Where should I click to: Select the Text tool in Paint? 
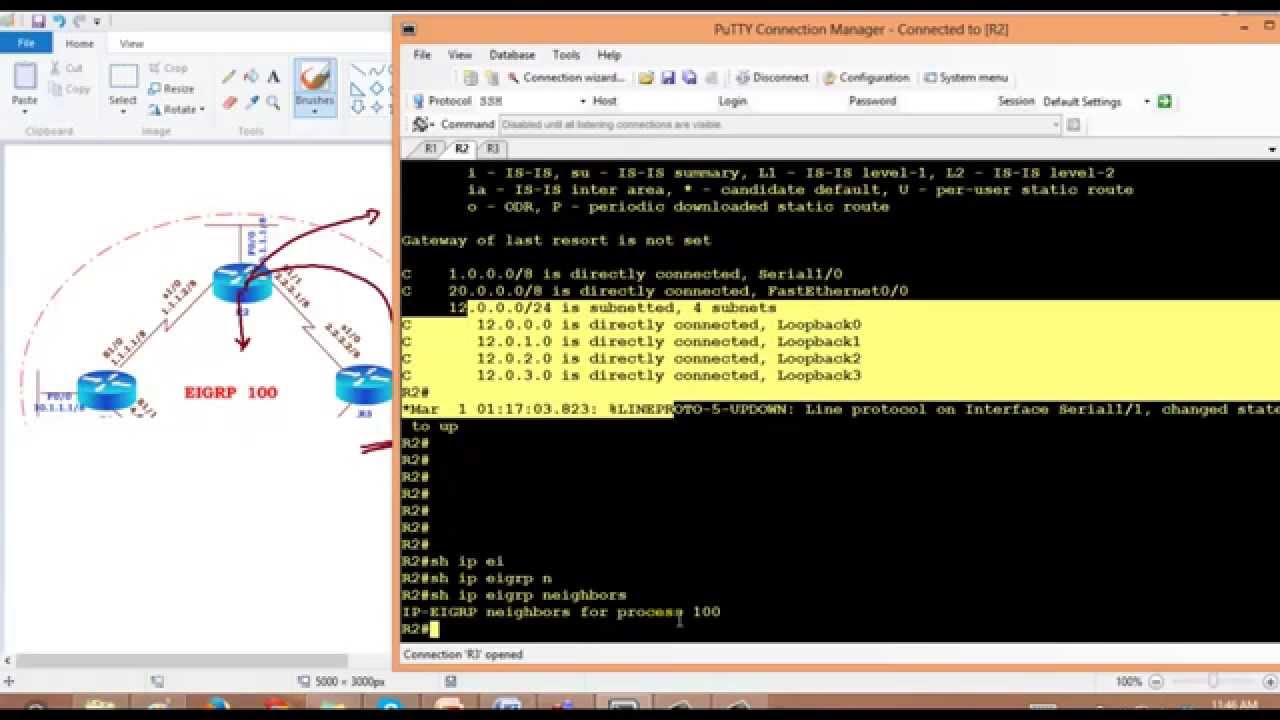click(273, 77)
